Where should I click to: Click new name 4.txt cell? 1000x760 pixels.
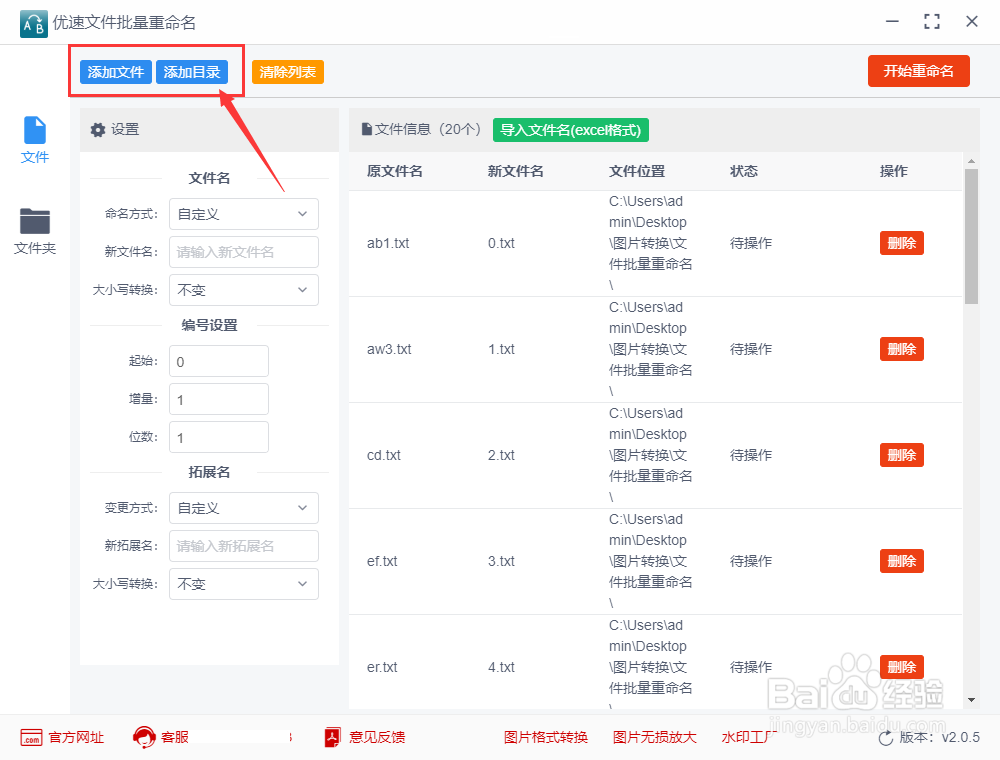[x=501, y=667]
